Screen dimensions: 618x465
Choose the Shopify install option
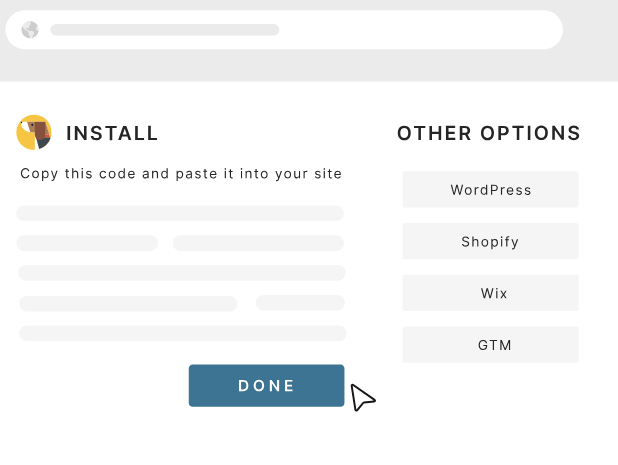490,241
